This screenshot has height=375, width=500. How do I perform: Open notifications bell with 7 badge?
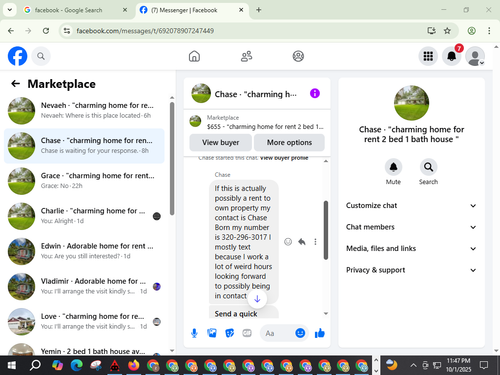452,56
